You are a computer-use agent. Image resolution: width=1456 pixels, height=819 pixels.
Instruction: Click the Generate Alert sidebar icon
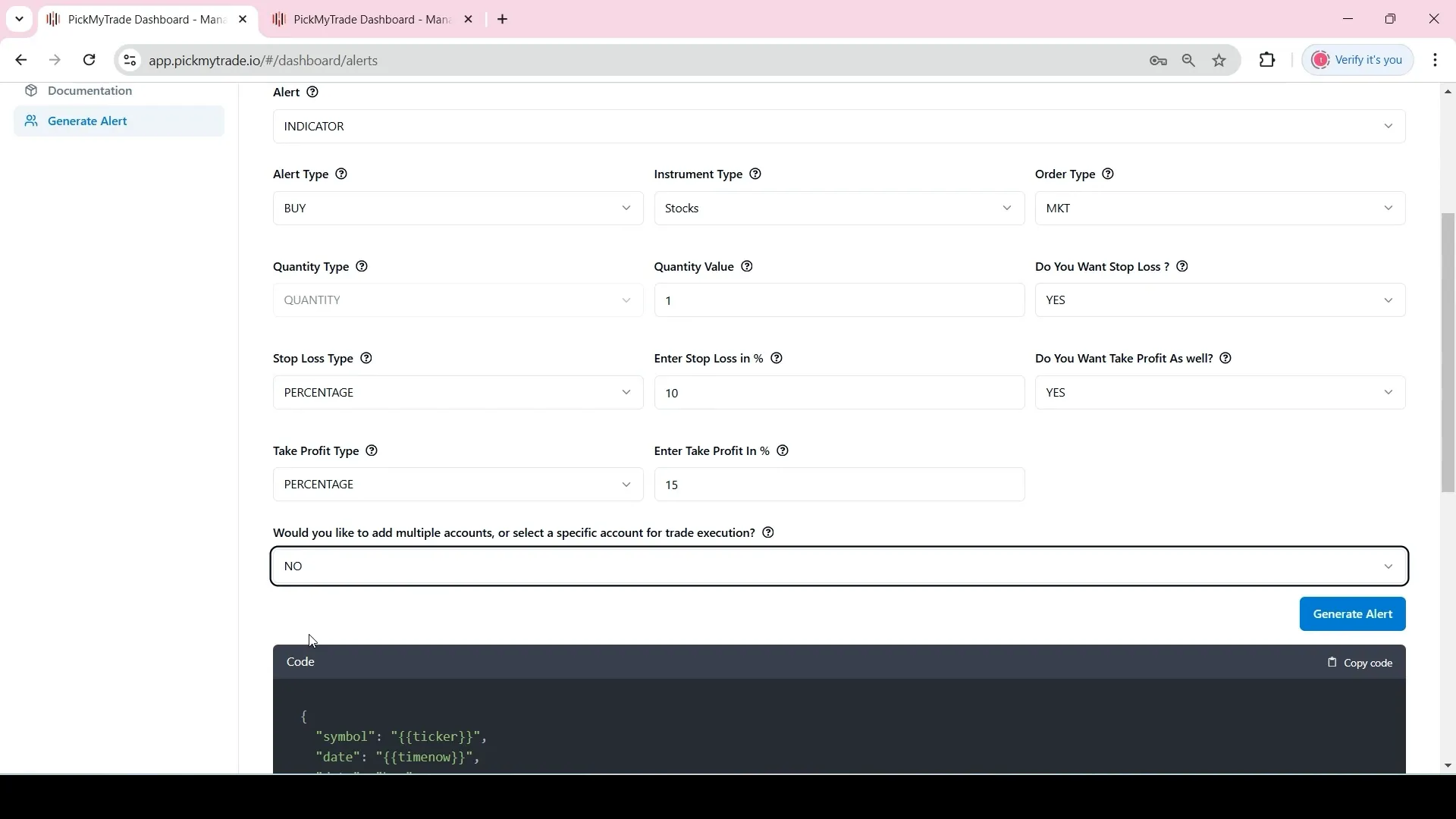pos(31,121)
